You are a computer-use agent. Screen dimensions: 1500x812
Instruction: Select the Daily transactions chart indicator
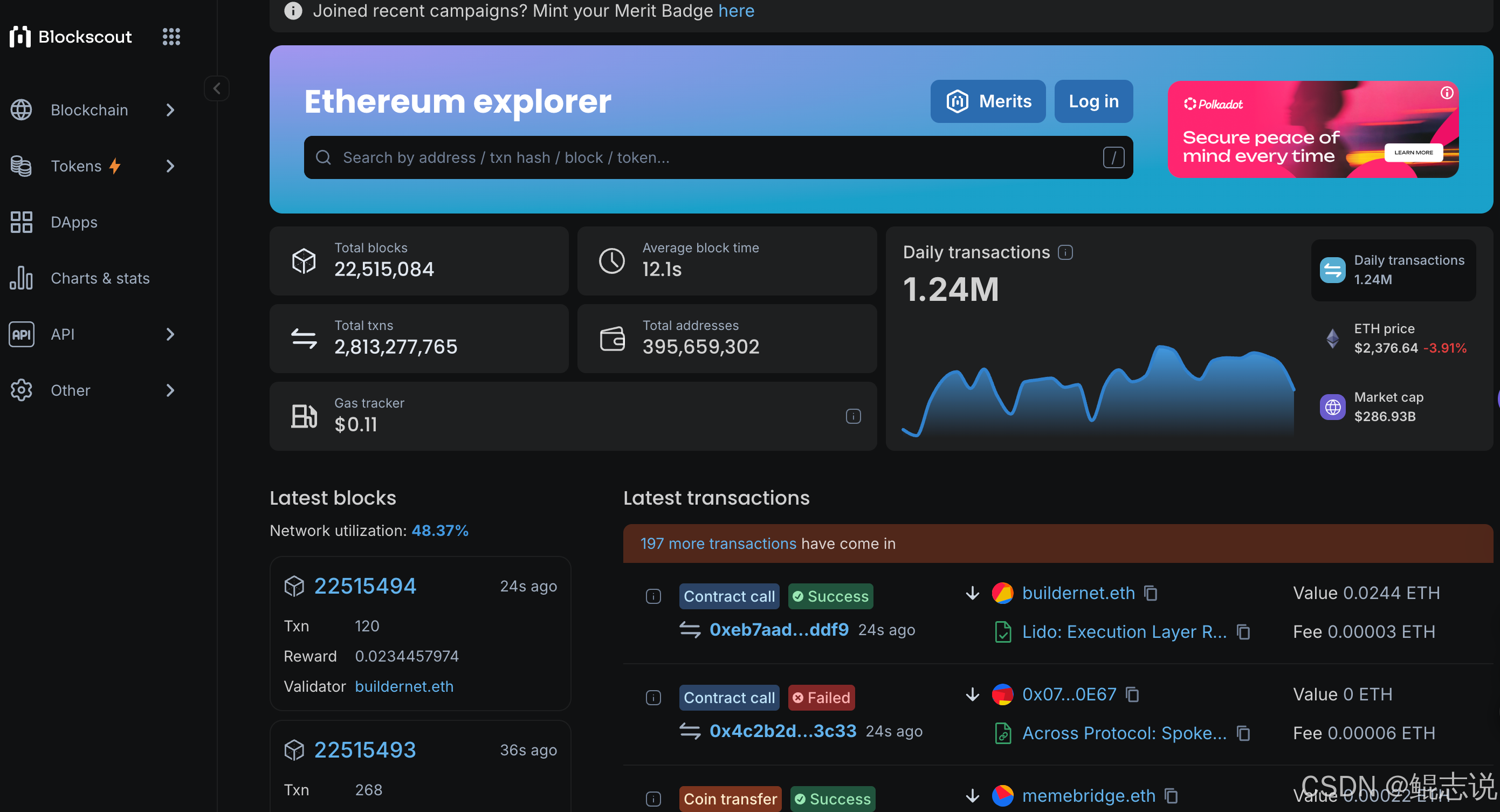point(1393,270)
